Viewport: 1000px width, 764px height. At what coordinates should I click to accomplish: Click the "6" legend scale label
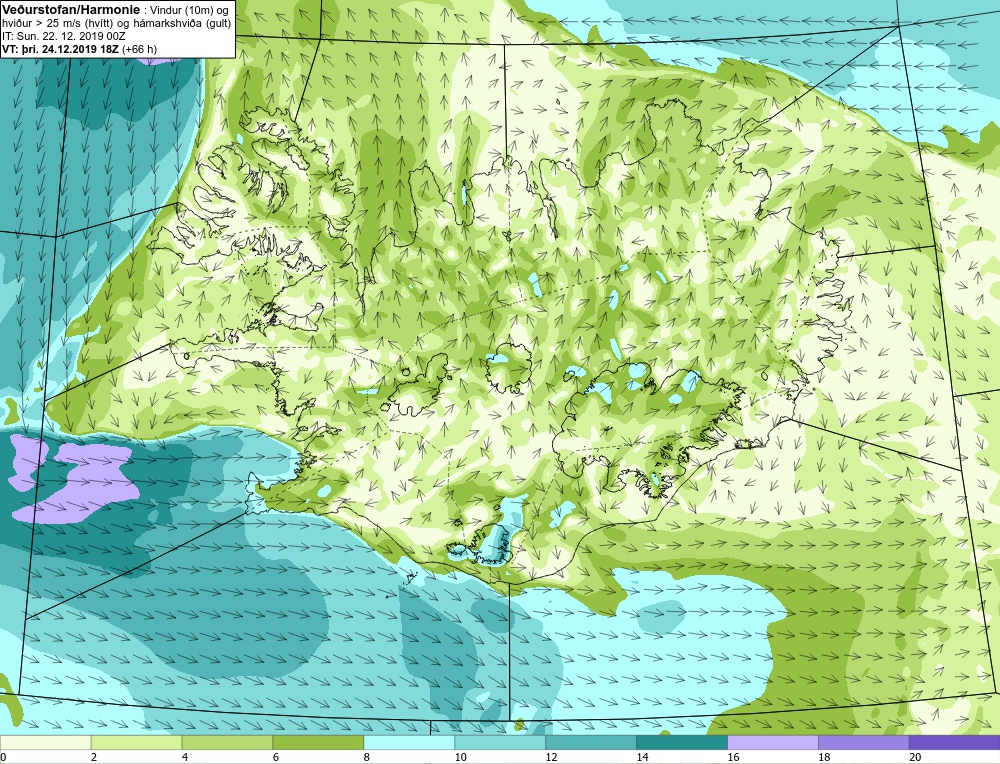(276, 757)
